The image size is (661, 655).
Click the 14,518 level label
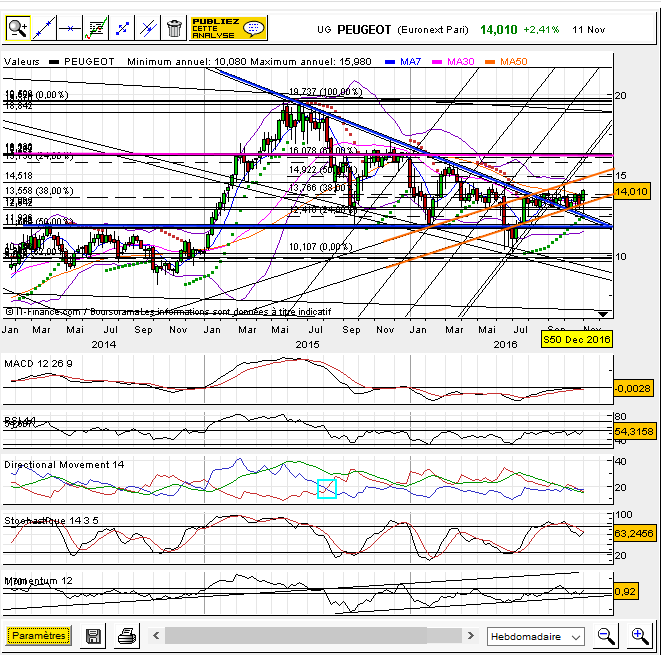point(19,176)
